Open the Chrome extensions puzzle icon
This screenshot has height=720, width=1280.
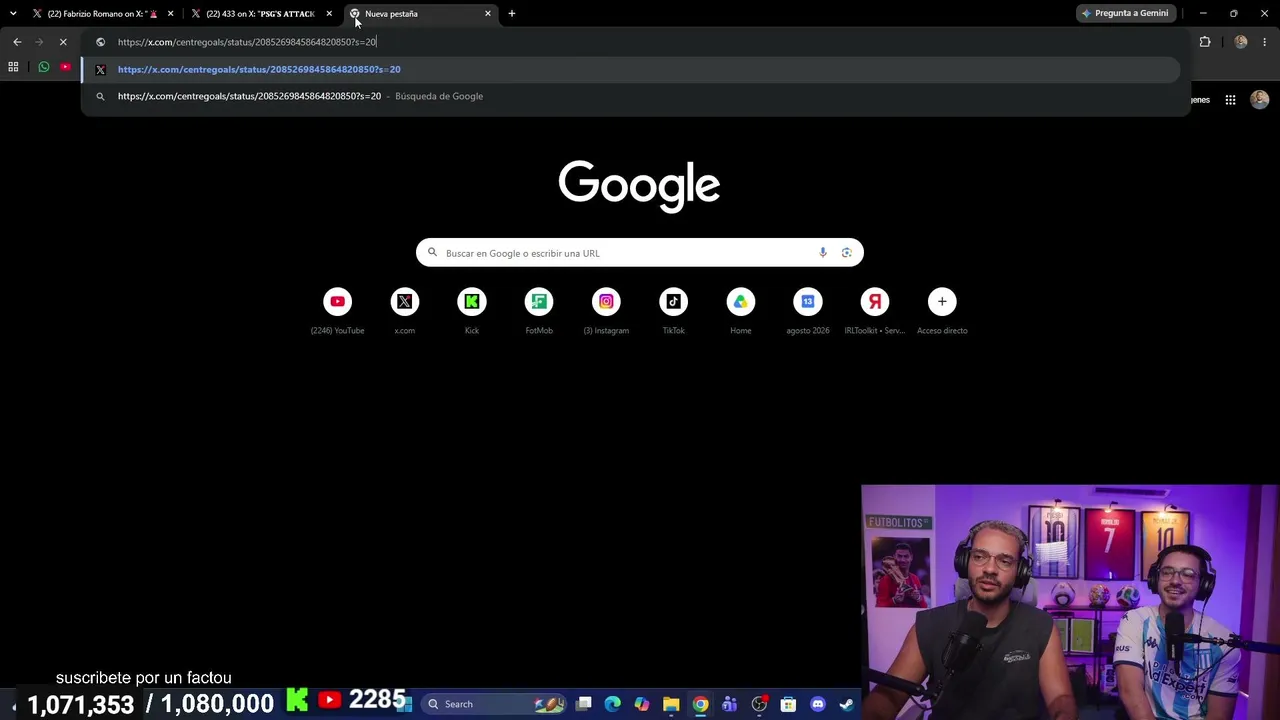click(x=1205, y=42)
